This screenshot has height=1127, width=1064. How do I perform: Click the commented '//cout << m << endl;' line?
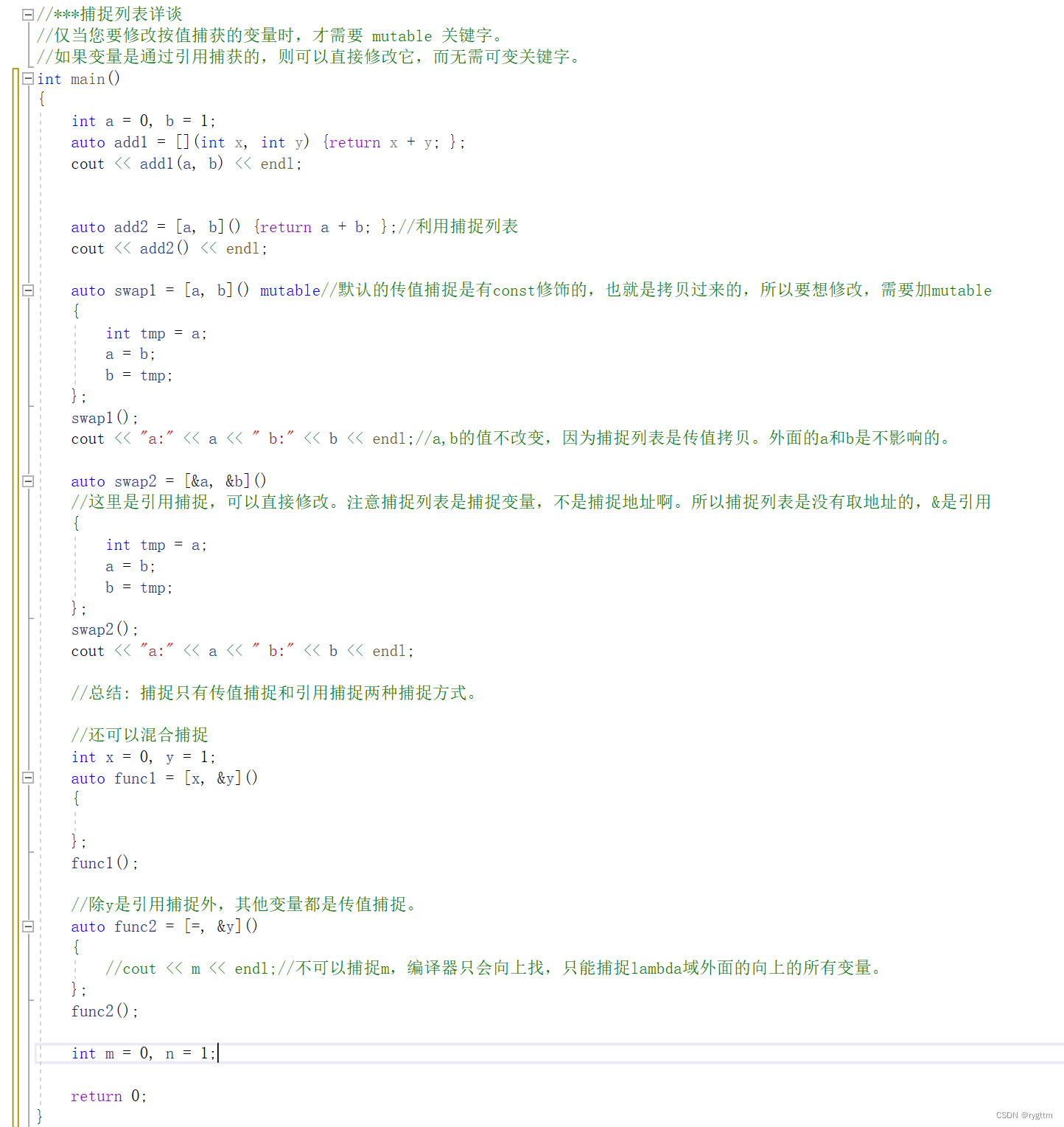(494, 969)
